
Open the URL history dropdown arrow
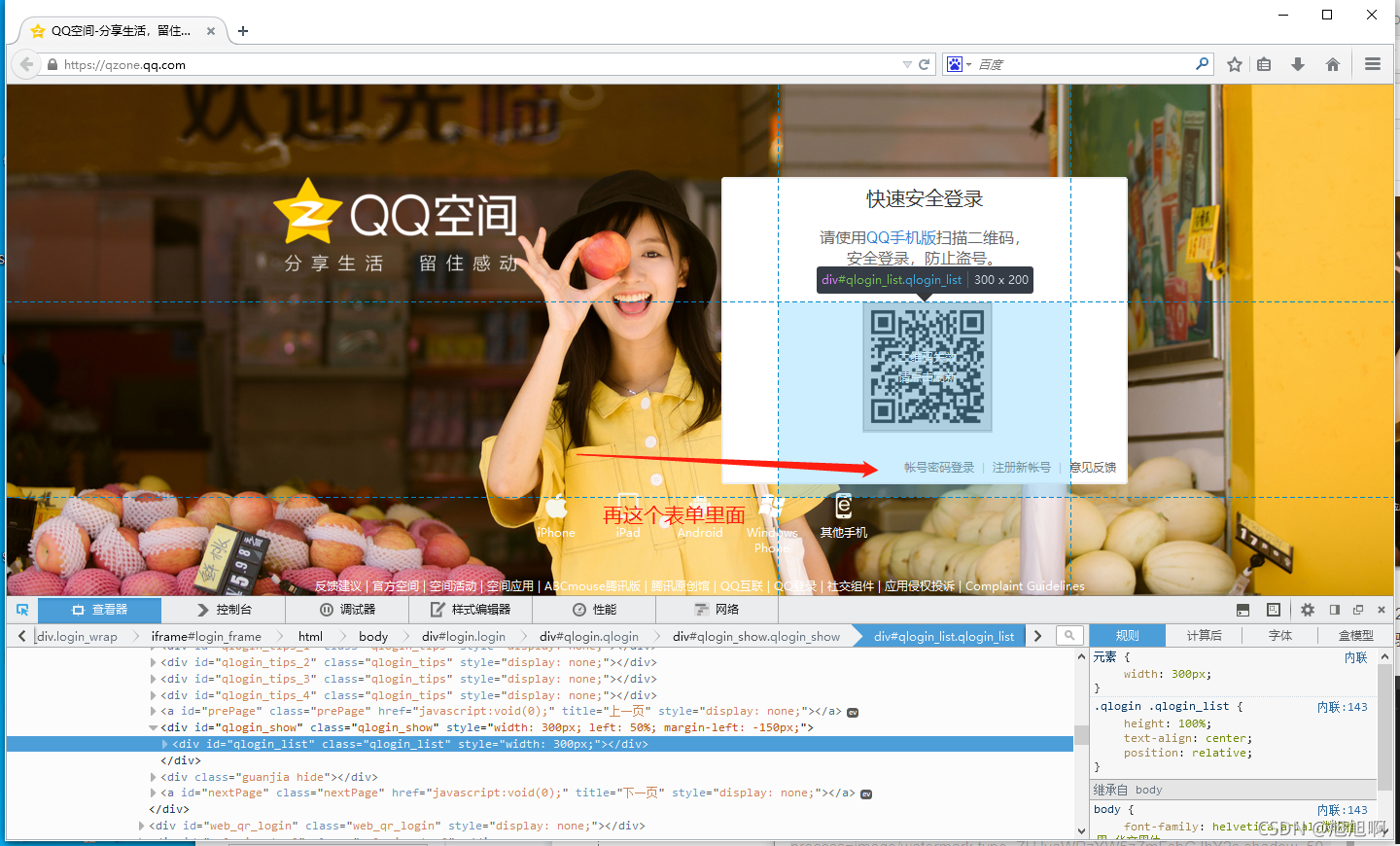pyautogui.click(x=907, y=64)
